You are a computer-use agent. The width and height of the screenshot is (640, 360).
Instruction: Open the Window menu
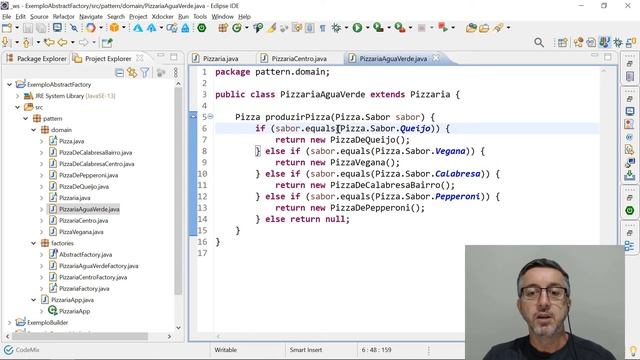(x=222, y=17)
